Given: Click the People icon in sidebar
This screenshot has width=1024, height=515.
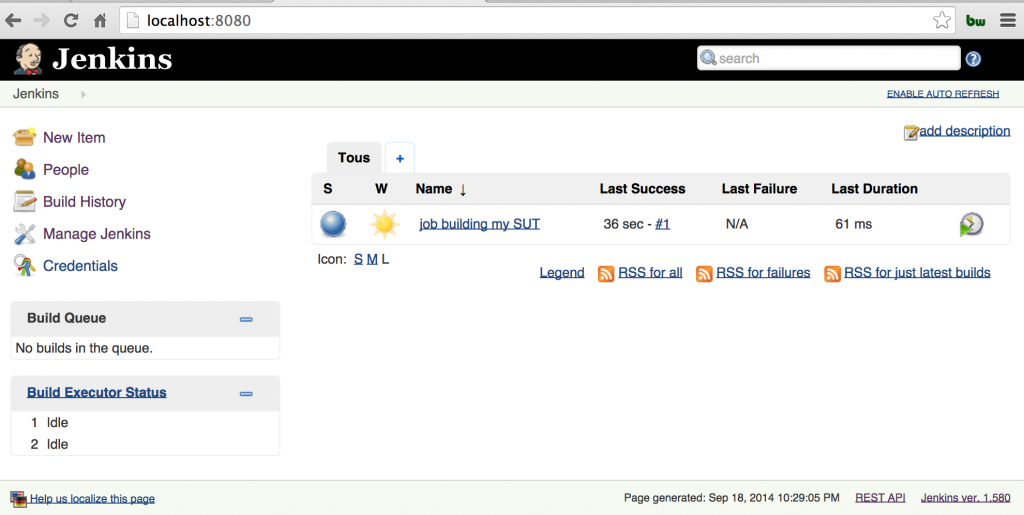Looking at the screenshot, I should point(25,169).
